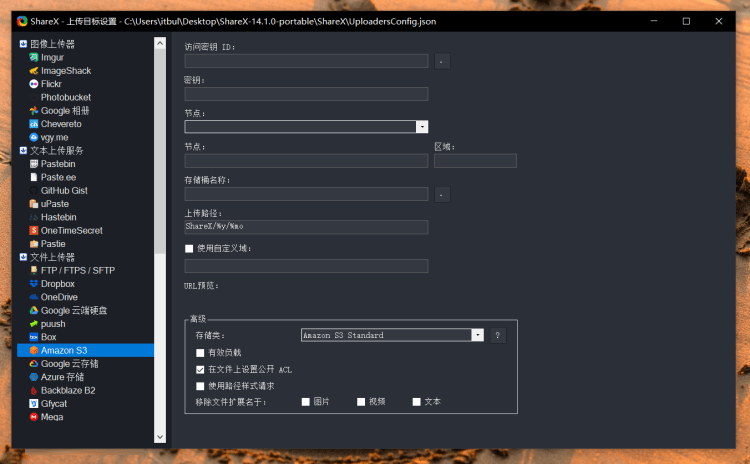Click the button beside 访问密钥 ID field

442,61
